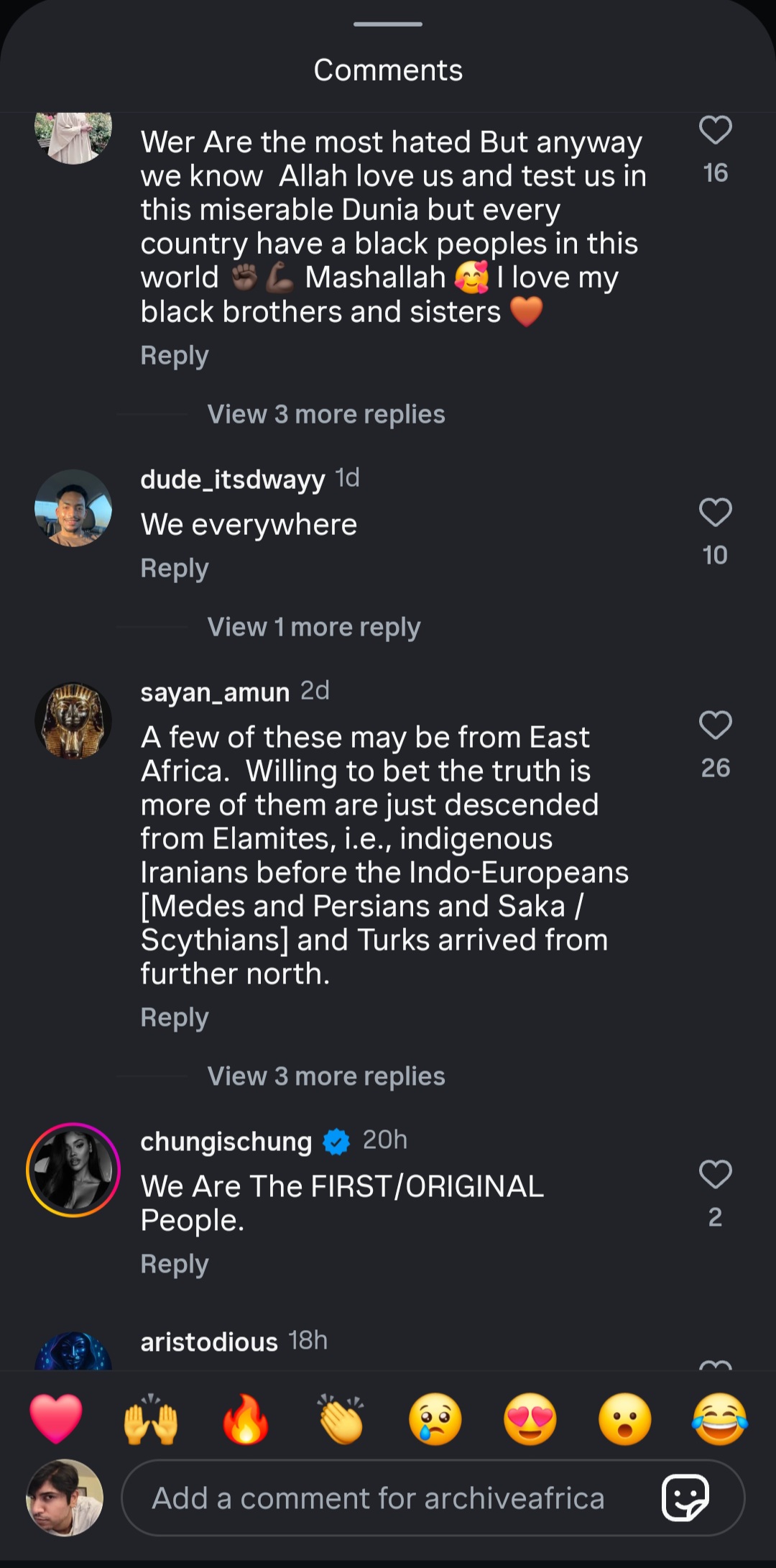Image resolution: width=776 pixels, height=1568 pixels.
Task: Like dude_itsdwayy's 'We everywhere' comment
Action: (x=715, y=513)
